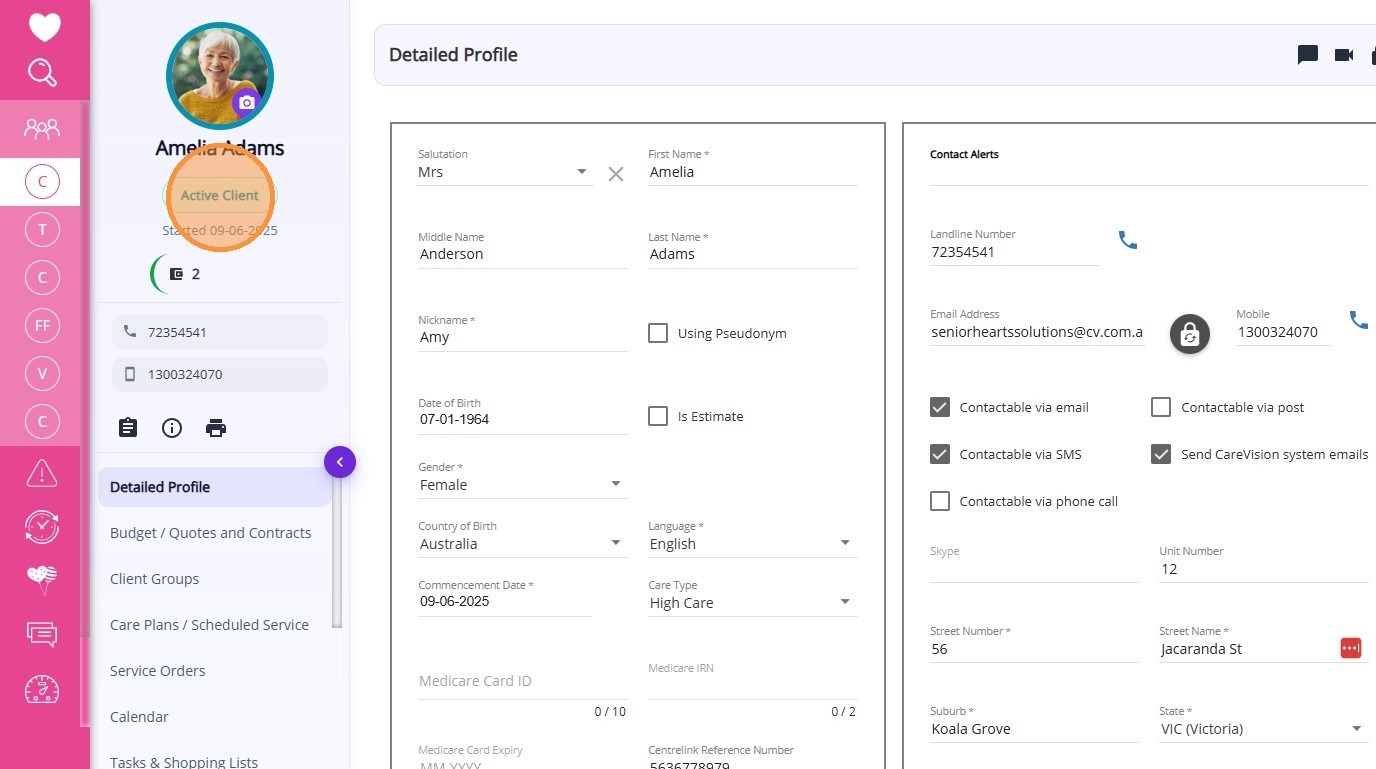1376x769 pixels.
Task: Open Budget / Quotes and Contracts menu
Action: point(210,533)
